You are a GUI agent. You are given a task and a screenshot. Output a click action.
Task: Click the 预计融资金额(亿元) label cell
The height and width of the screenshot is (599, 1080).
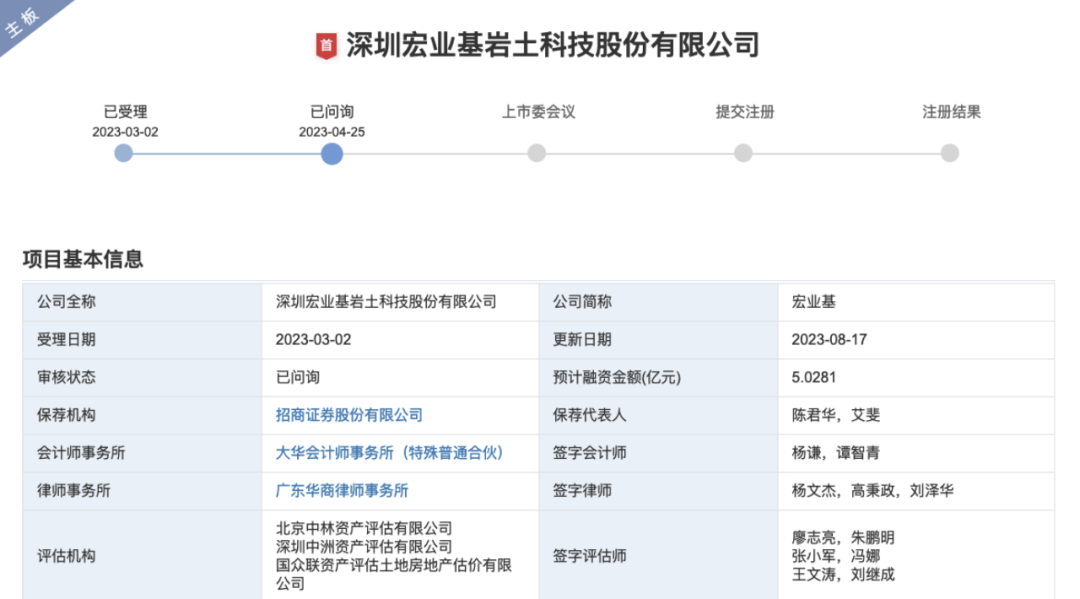(x=658, y=378)
